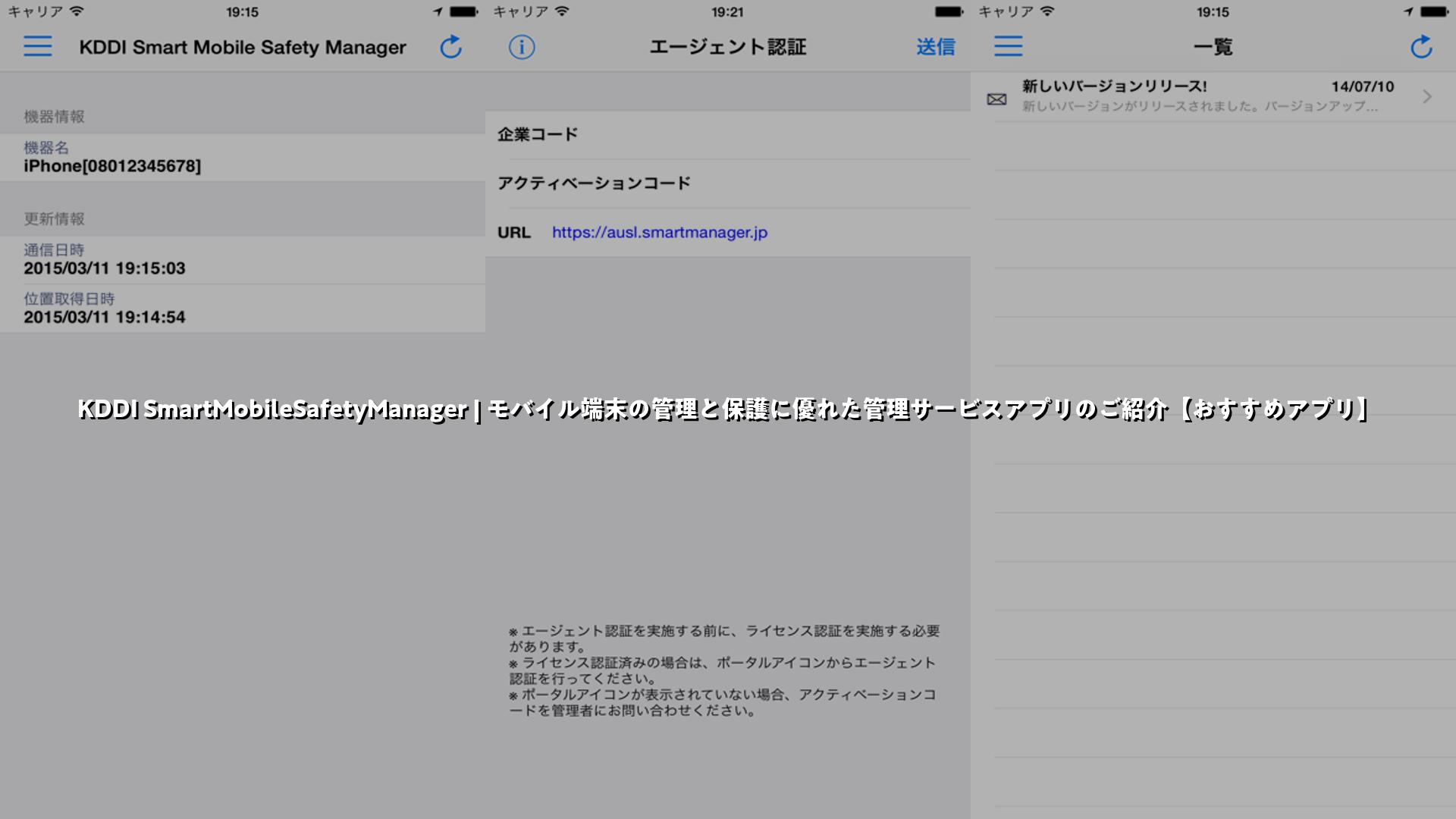
Task: Tap the 一覧 title
Action: (x=1213, y=47)
